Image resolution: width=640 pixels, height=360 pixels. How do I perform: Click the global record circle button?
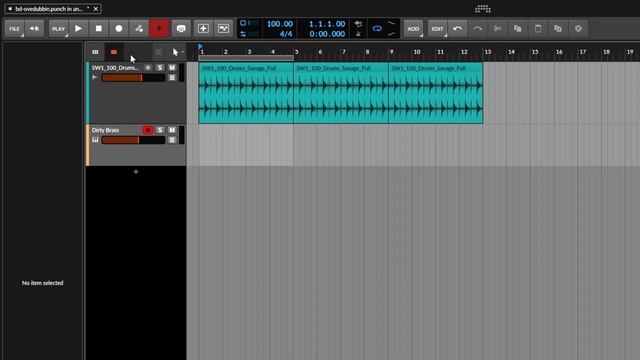tap(119, 29)
